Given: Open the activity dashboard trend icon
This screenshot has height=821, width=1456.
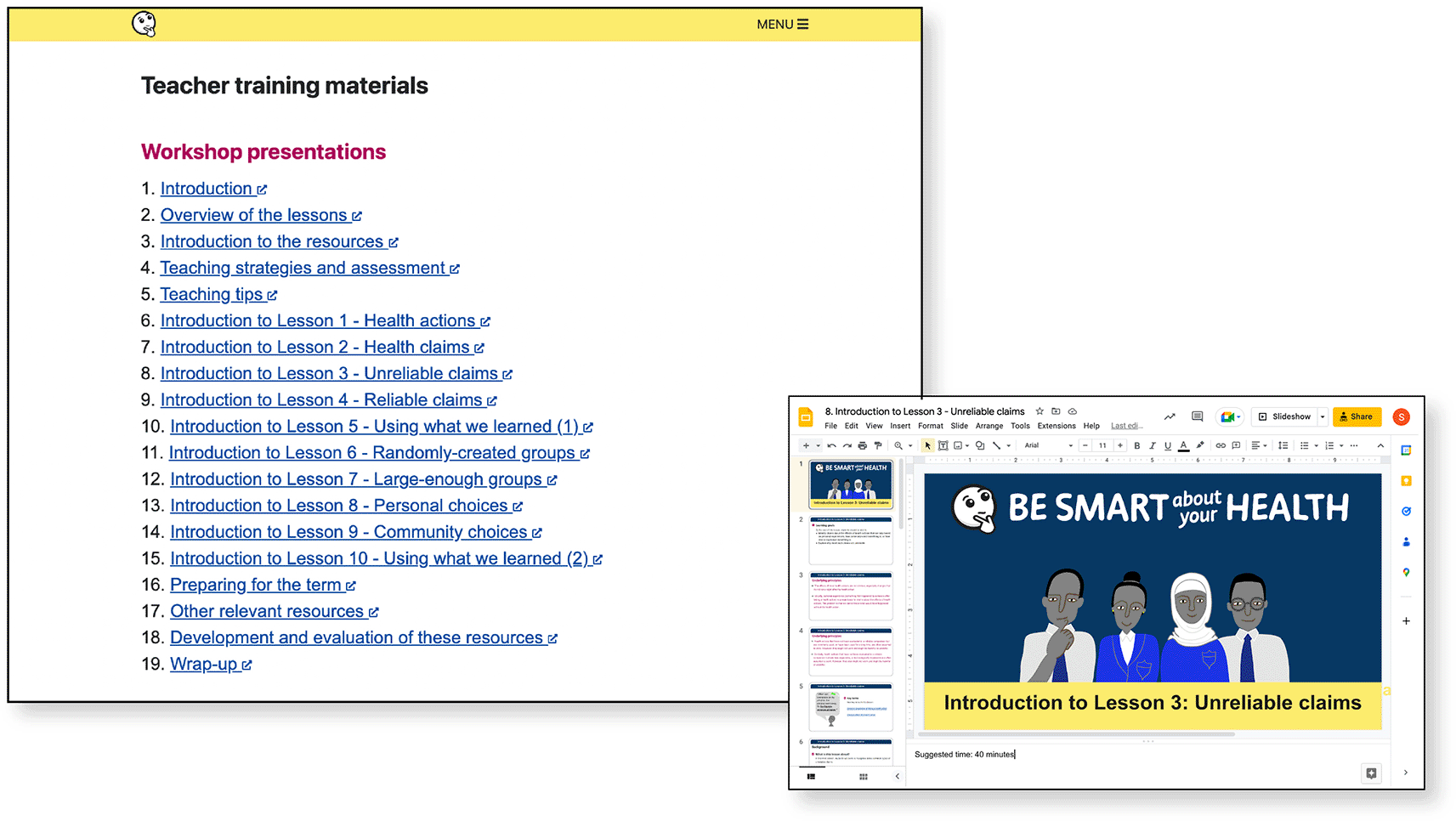Looking at the screenshot, I should [x=1170, y=416].
